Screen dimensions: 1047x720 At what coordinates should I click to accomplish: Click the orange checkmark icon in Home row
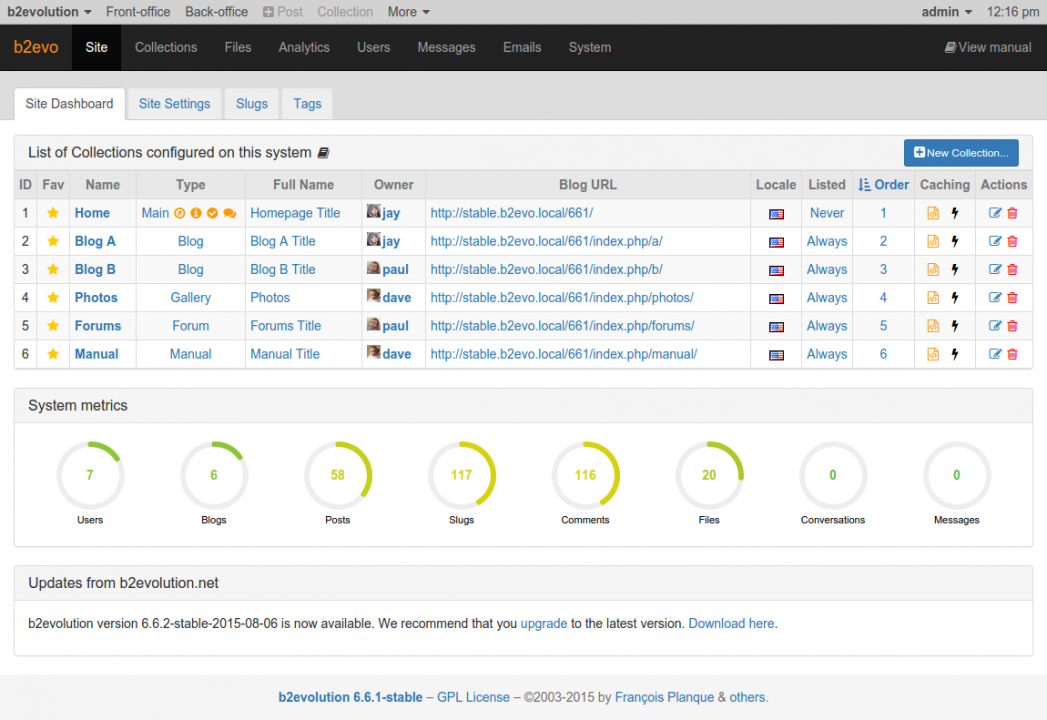[212, 213]
